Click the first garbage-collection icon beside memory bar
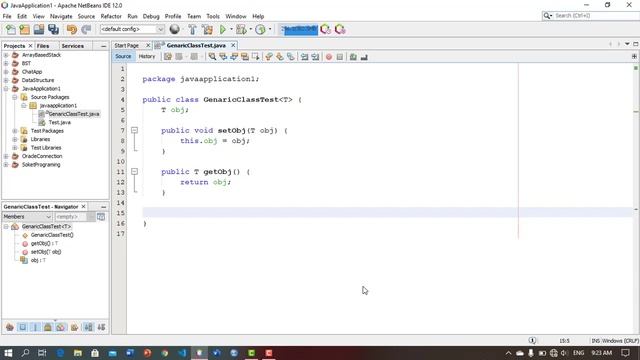This screenshot has width=640, height=360. (326, 29)
